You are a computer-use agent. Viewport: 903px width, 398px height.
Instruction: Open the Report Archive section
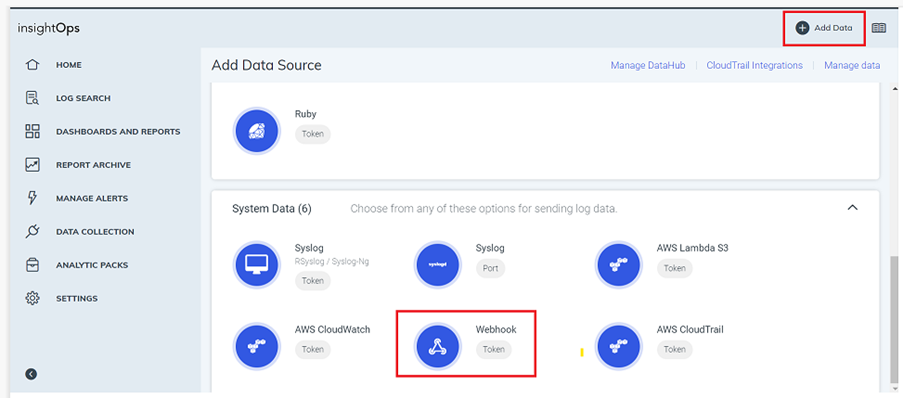93,165
